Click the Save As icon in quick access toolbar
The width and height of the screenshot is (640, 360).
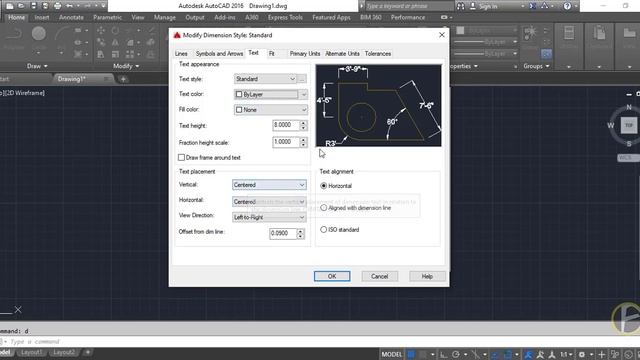click(45, 6)
